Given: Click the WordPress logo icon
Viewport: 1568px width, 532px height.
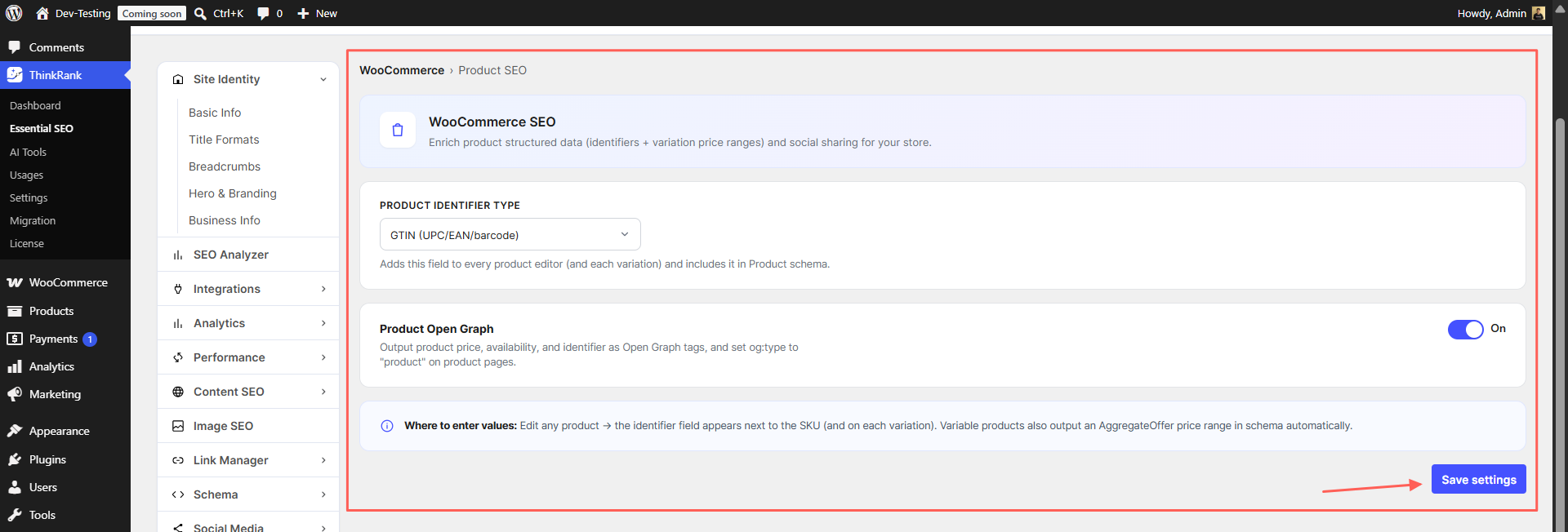Looking at the screenshot, I should tap(14, 13).
